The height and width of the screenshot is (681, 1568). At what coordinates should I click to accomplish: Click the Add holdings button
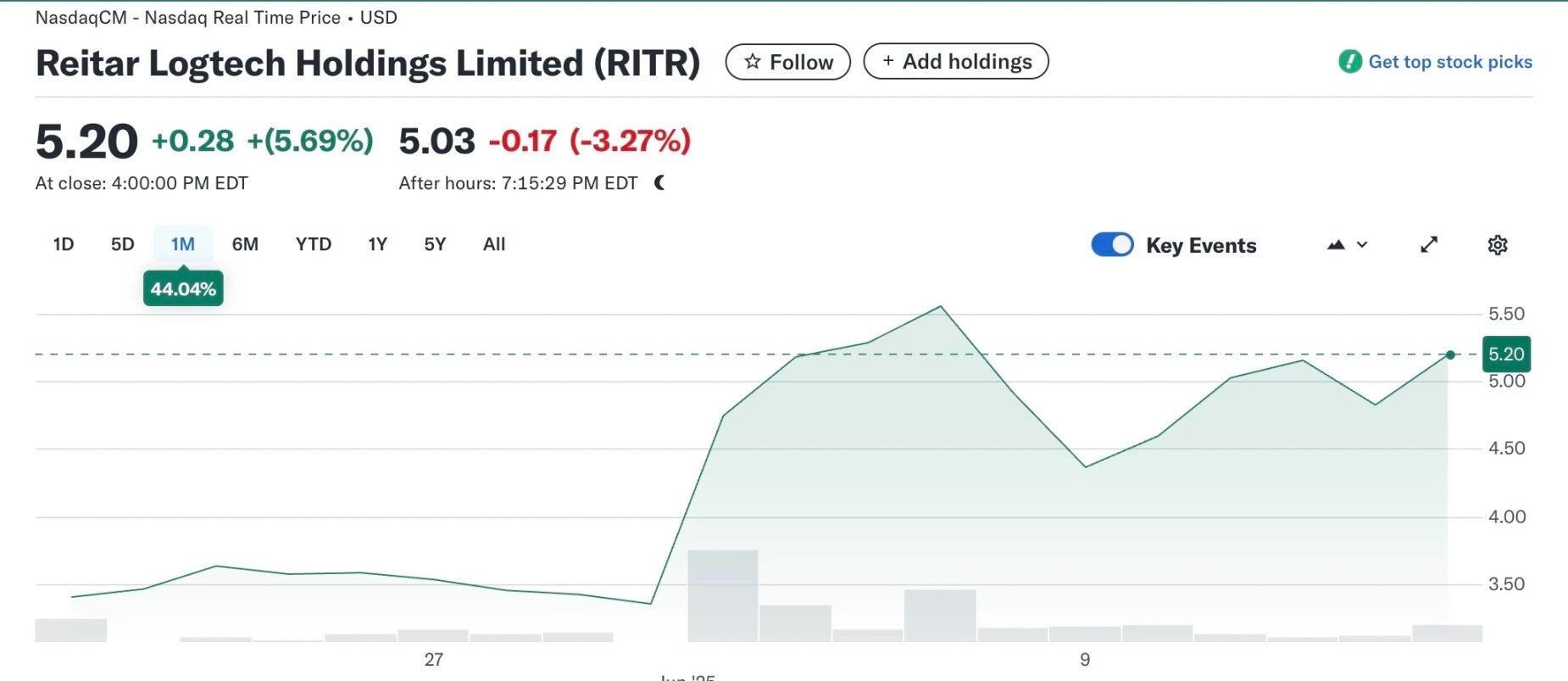pos(956,61)
